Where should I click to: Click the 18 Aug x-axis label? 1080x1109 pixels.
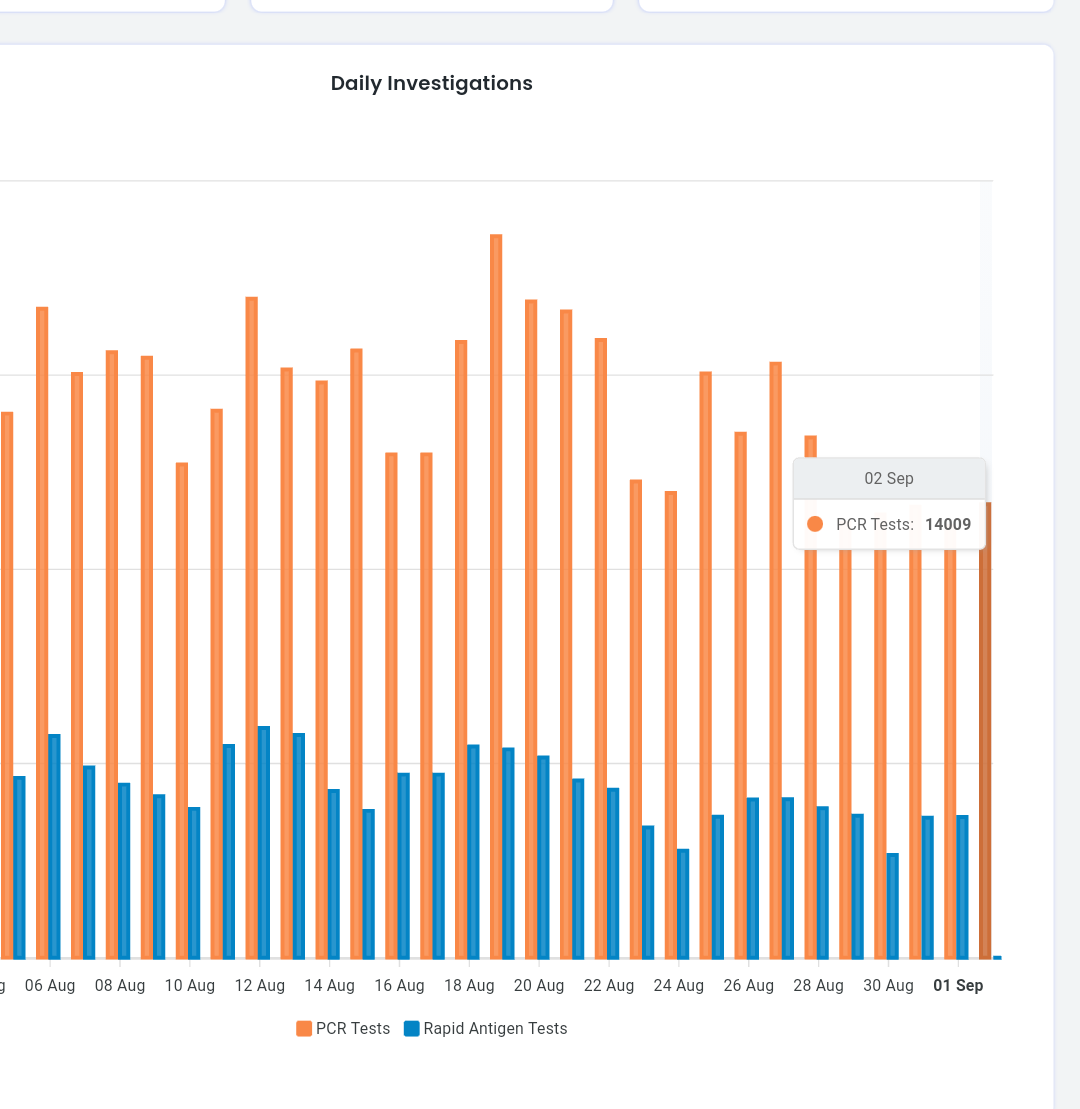[x=469, y=985]
